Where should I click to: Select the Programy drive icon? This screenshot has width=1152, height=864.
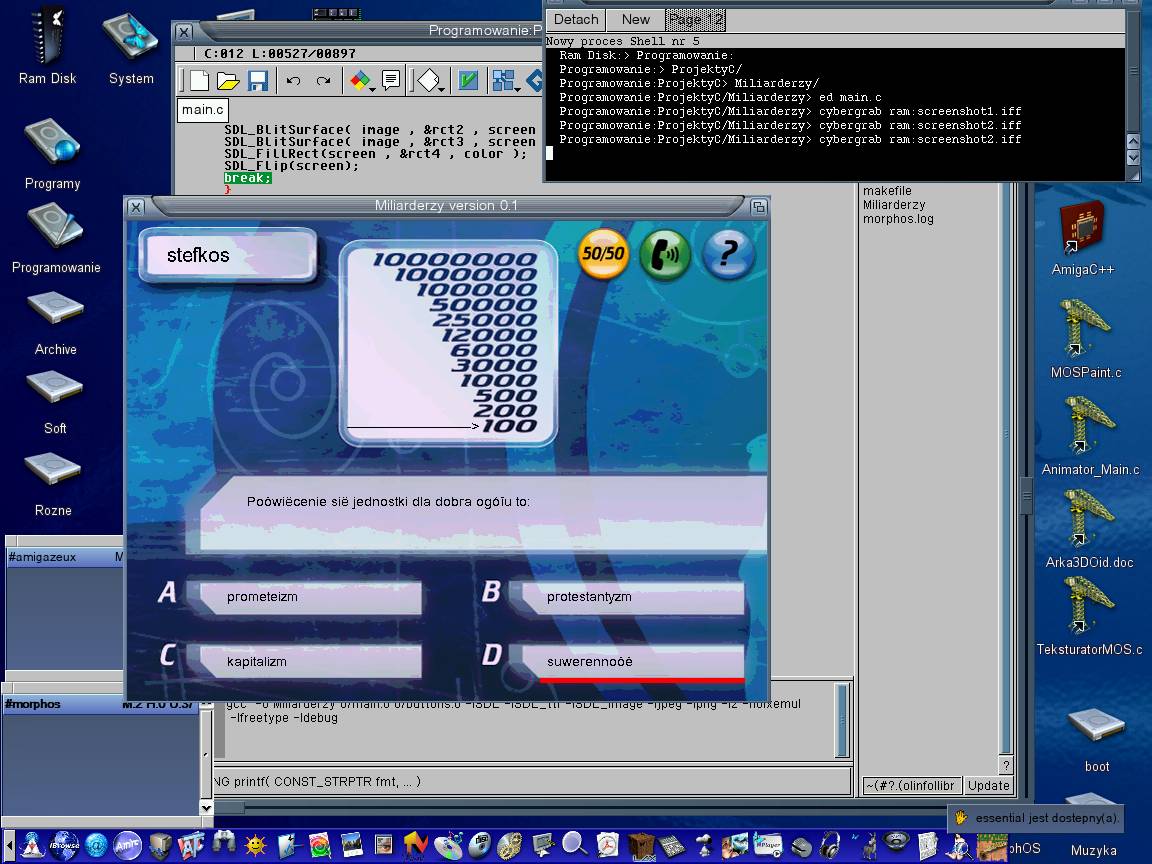[x=52, y=154]
